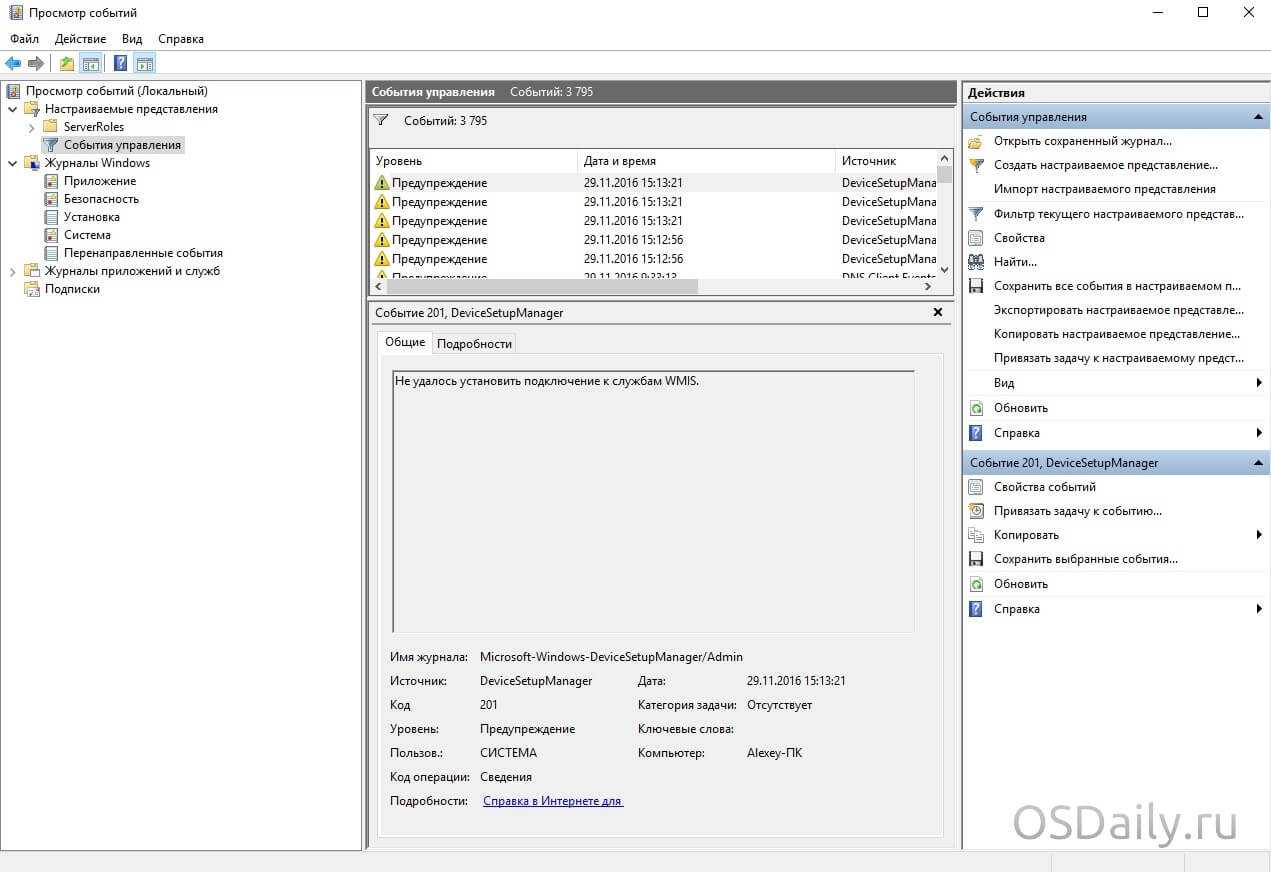Viewport: 1271px width, 872px height.
Task: Toggle the Action pane toolbar icon
Action: [145, 64]
